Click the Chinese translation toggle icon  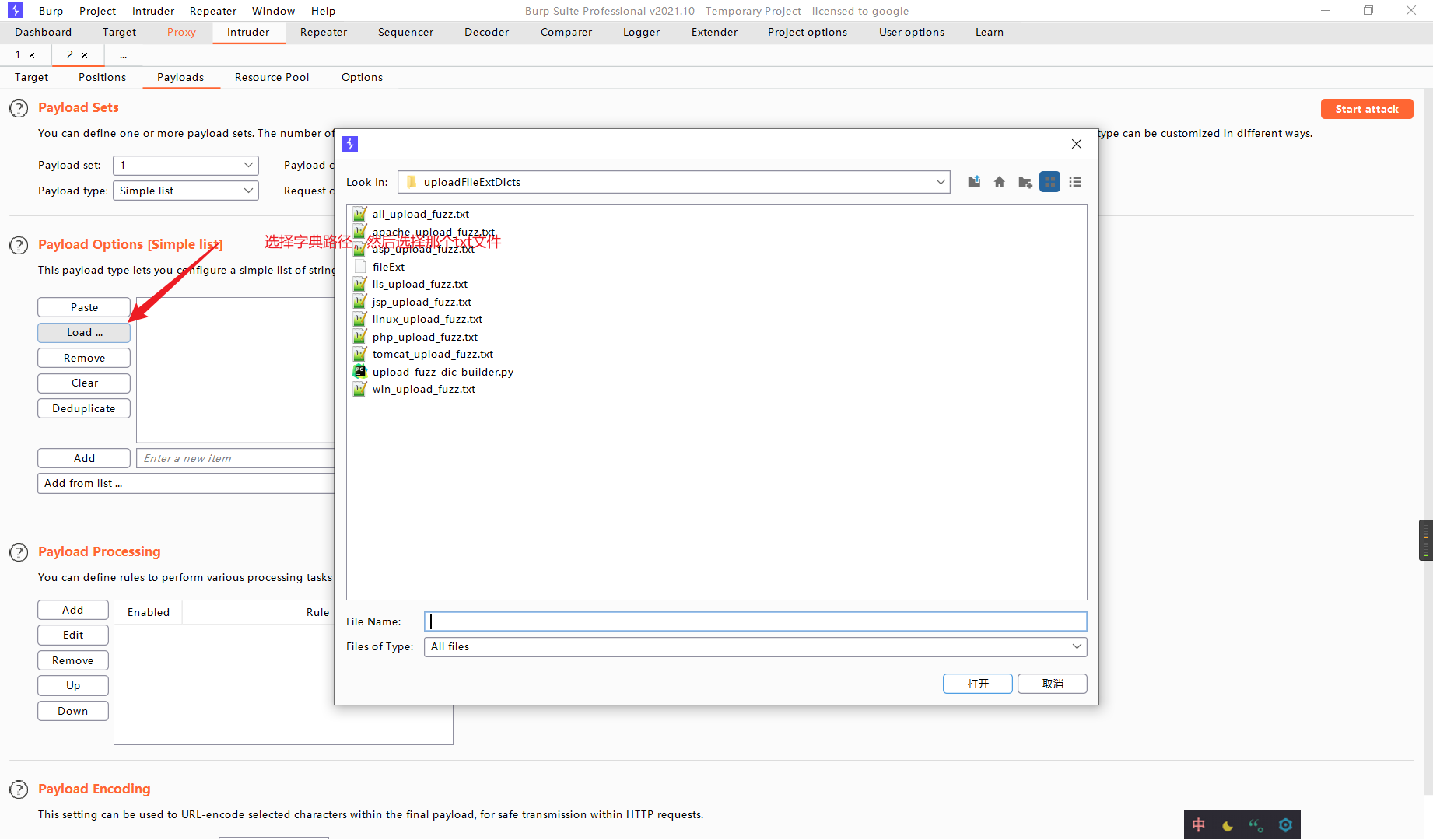(1198, 825)
